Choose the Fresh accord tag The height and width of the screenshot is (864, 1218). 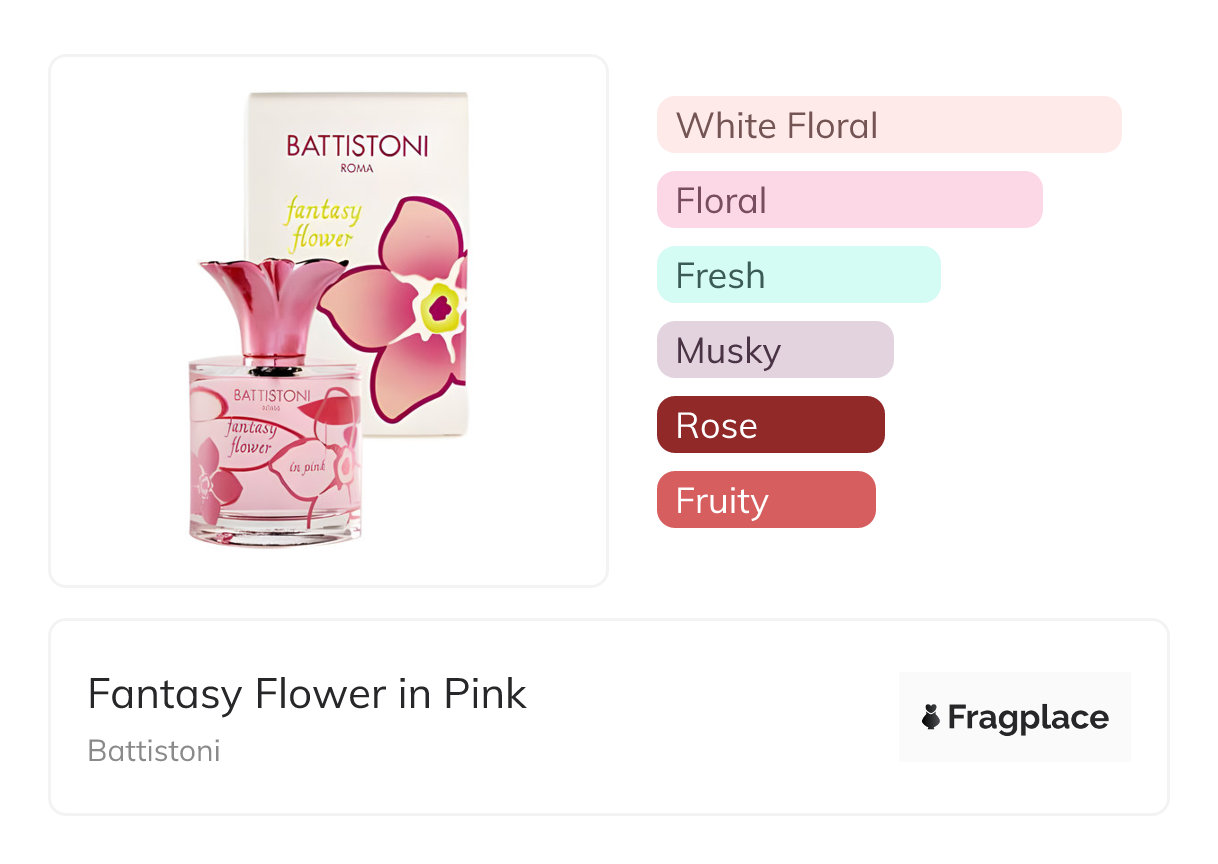click(798, 275)
